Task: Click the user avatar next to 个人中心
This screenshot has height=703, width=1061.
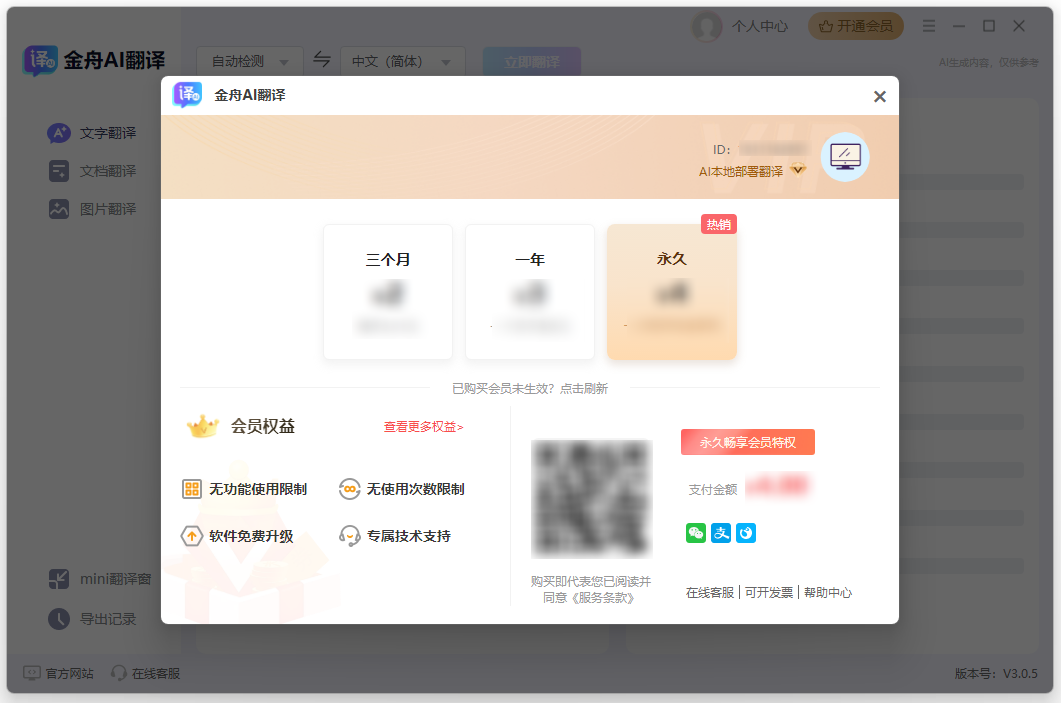Action: coord(707,27)
